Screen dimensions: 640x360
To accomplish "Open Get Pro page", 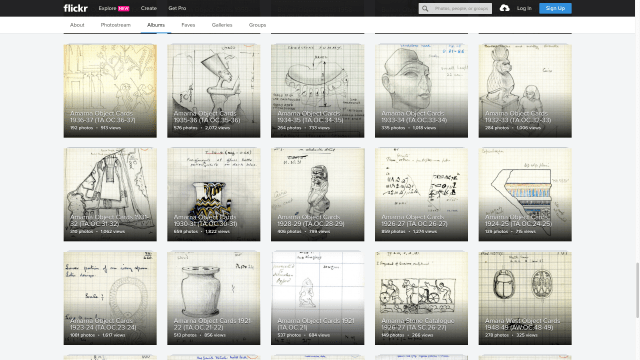I will pyautogui.click(x=177, y=8).
